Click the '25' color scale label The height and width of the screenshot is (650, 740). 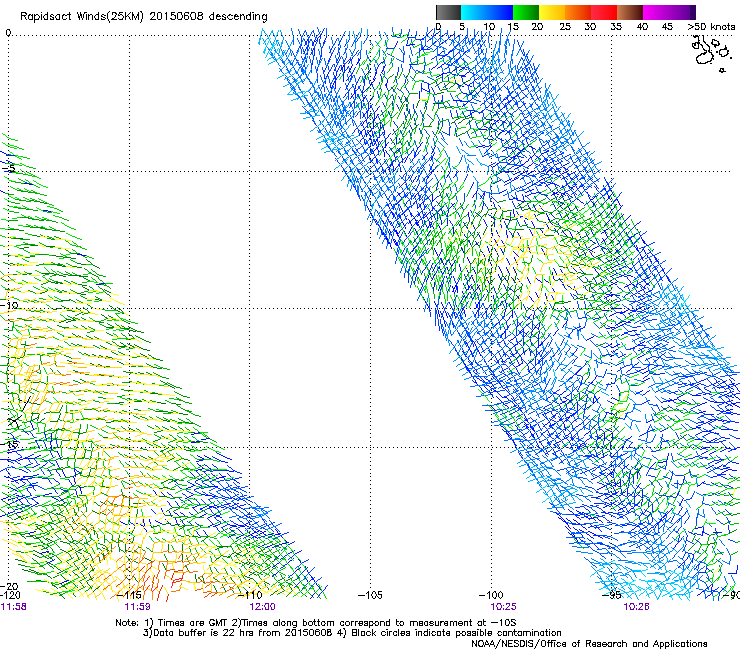565,27
